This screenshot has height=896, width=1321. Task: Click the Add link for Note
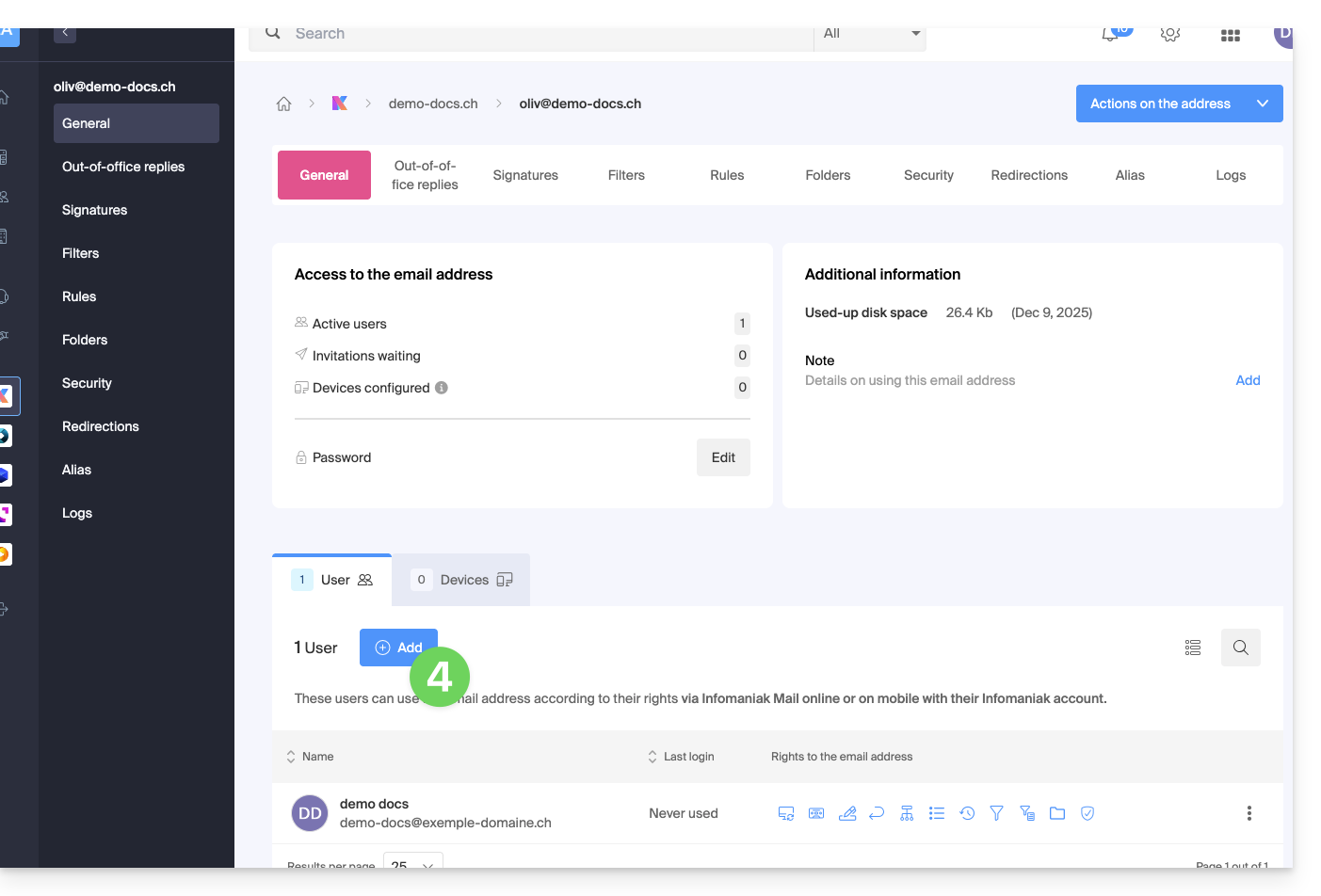pos(1248,380)
